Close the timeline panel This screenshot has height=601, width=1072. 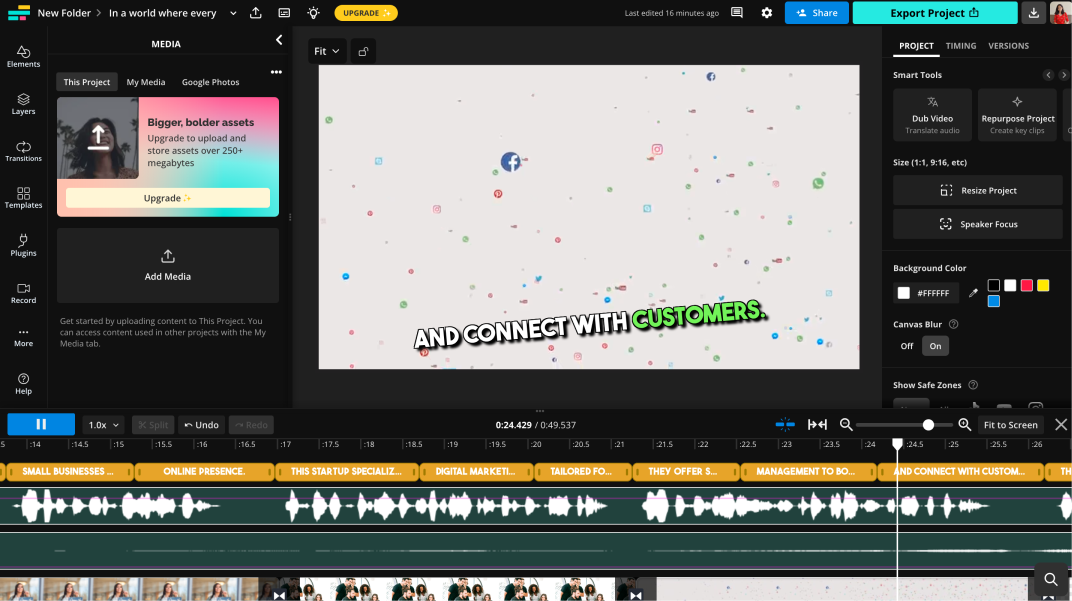point(1060,425)
